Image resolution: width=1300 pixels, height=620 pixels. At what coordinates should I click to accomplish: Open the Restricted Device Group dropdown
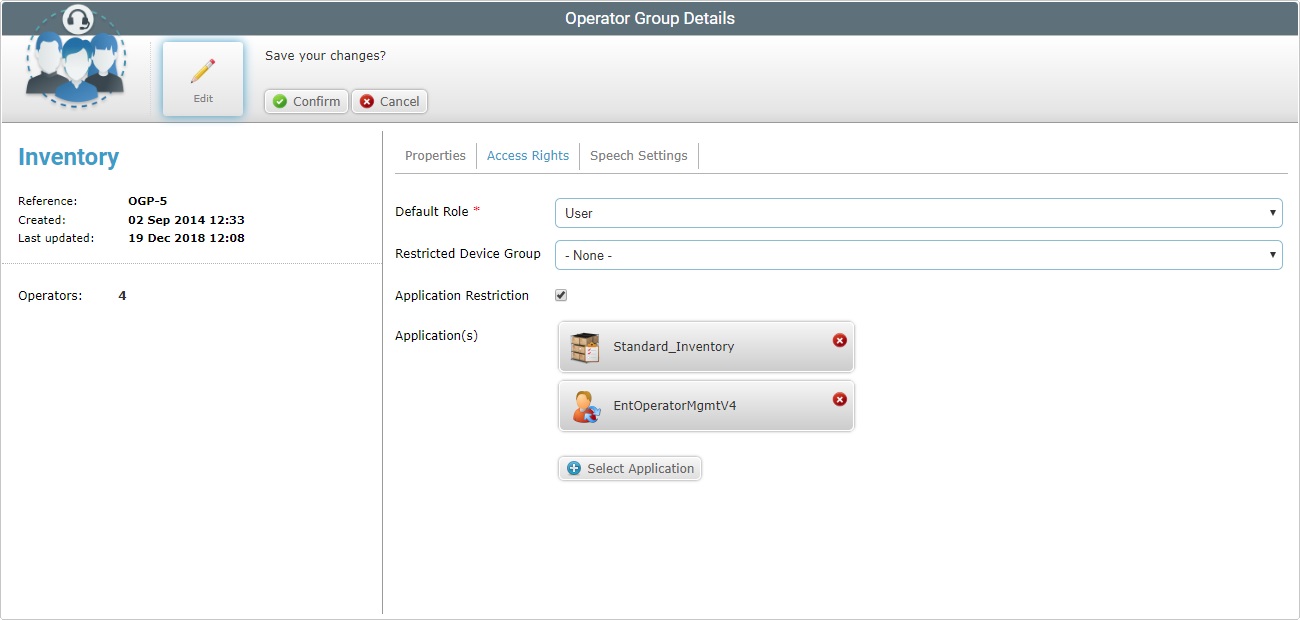point(1272,254)
